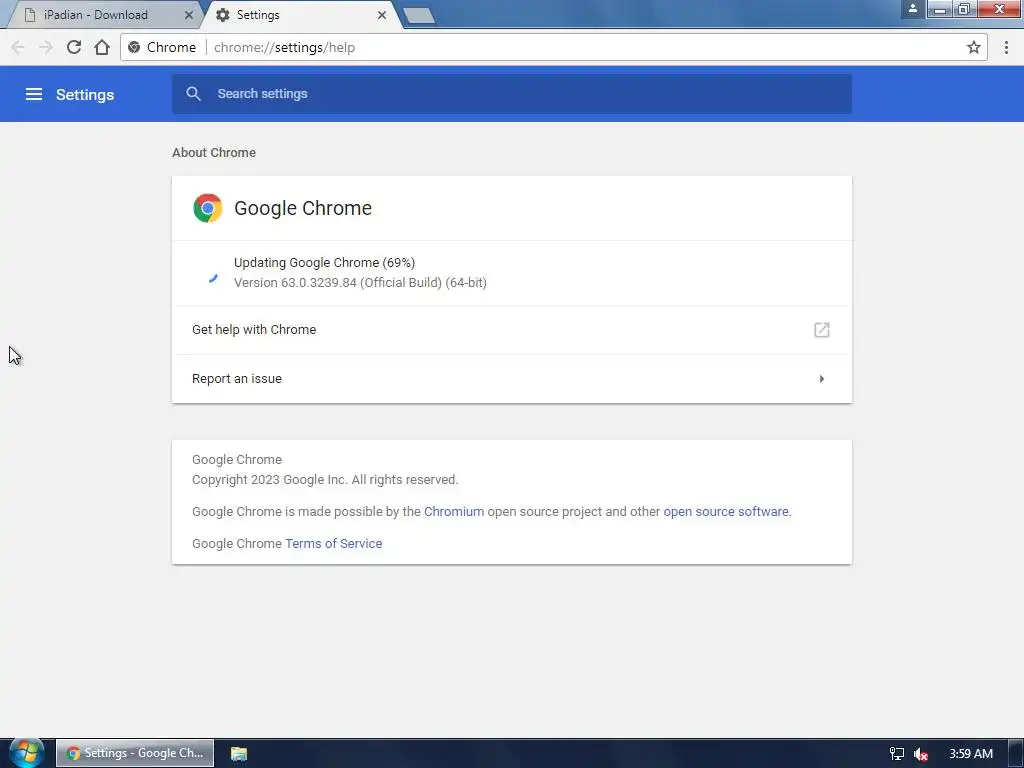Open the Windows Start button
This screenshot has width=1024, height=768.
[x=26, y=752]
